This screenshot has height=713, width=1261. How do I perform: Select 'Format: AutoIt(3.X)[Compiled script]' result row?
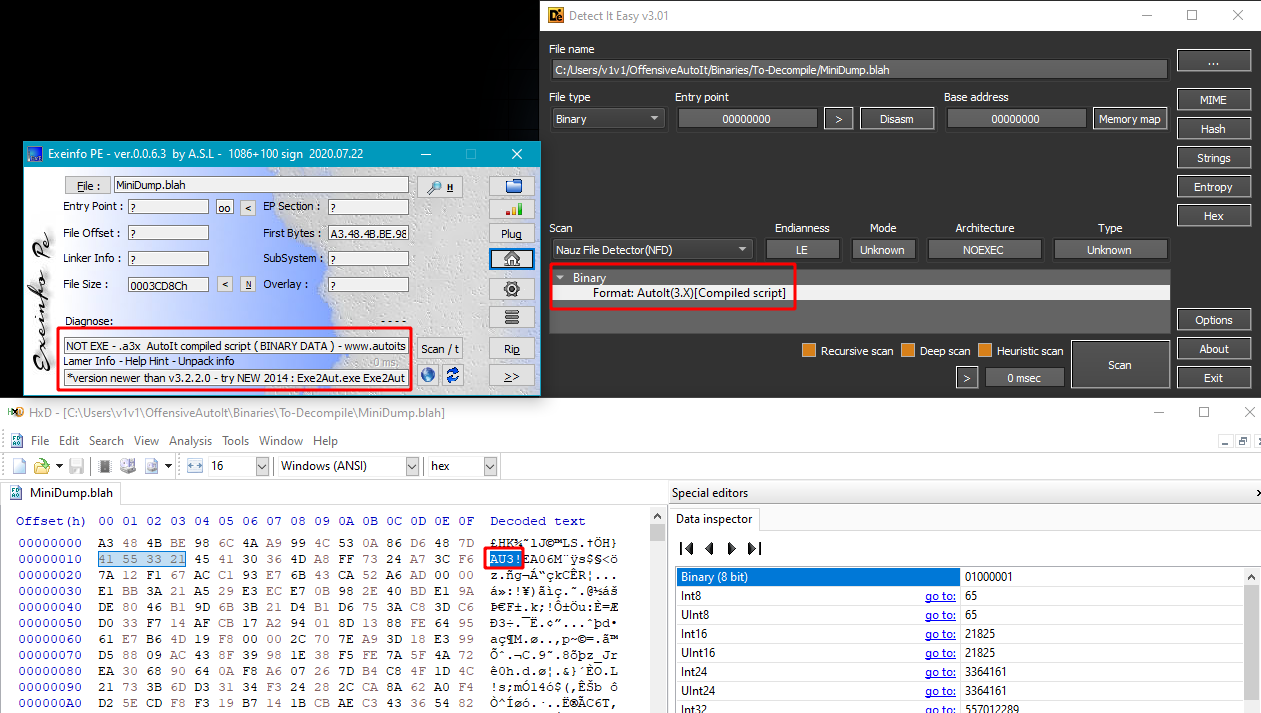click(x=859, y=293)
